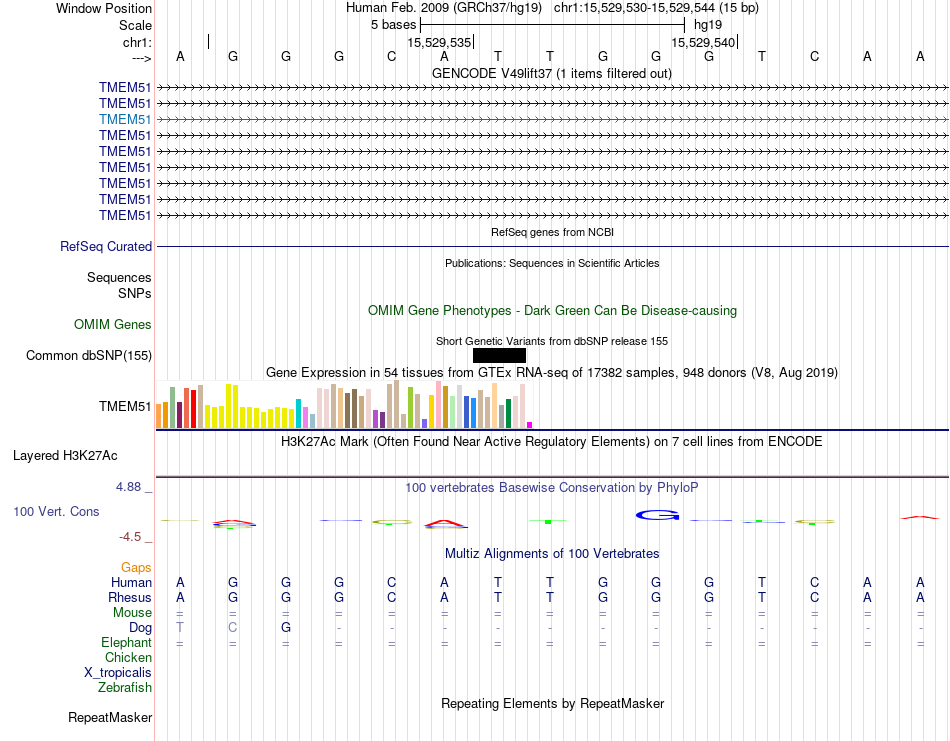Click the Sequences track label
This screenshot has width=950, height=741.
point(119,277)
